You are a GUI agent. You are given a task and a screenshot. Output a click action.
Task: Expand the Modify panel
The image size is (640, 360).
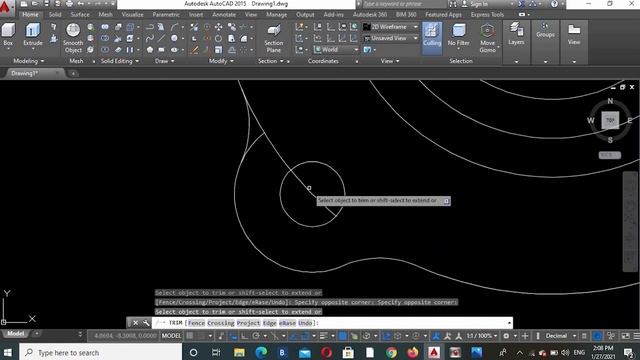pos(221,61)
